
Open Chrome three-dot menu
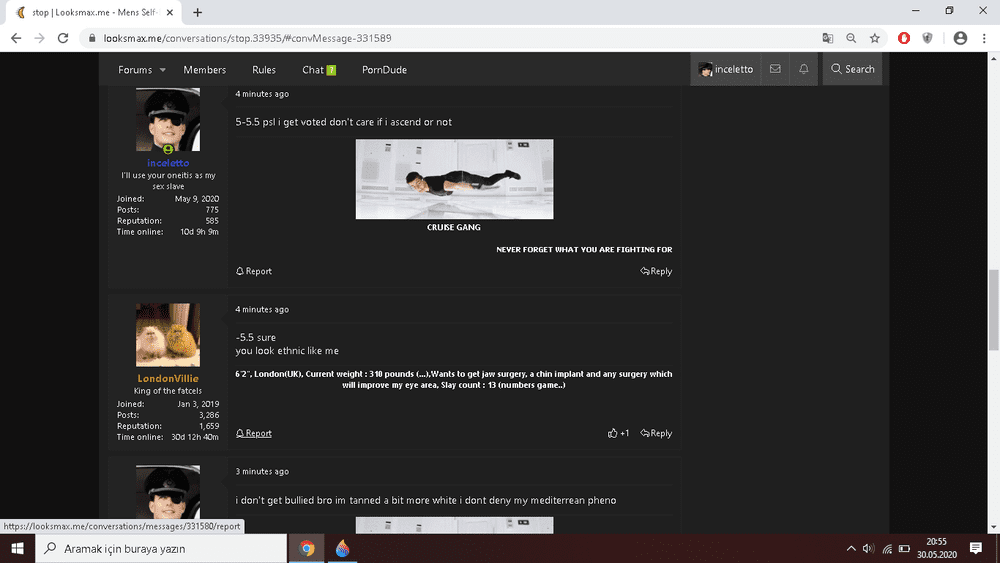984,38
